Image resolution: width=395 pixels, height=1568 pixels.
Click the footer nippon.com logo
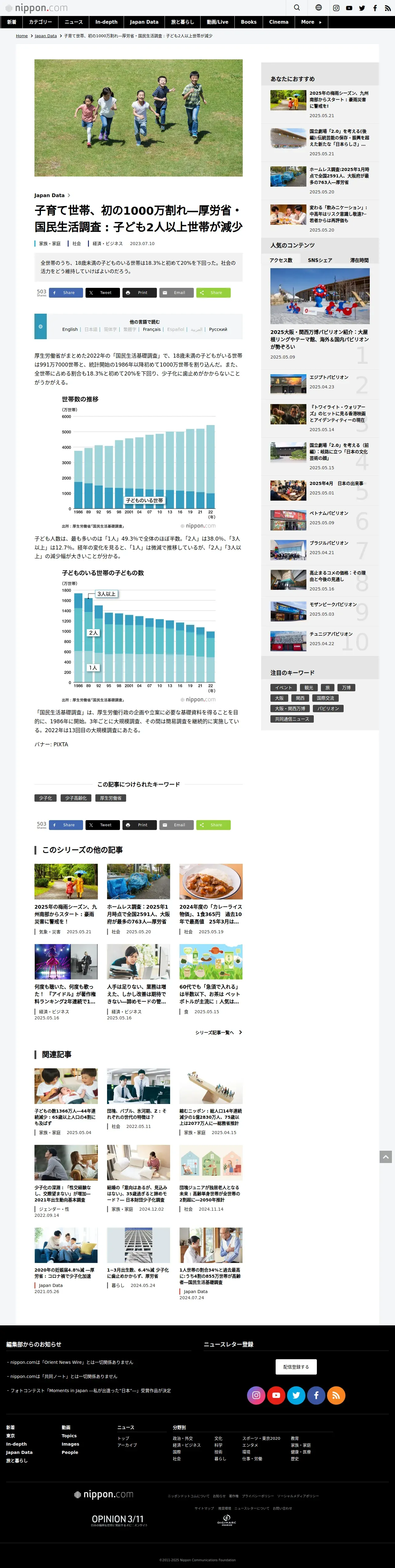coord(103,1494)
